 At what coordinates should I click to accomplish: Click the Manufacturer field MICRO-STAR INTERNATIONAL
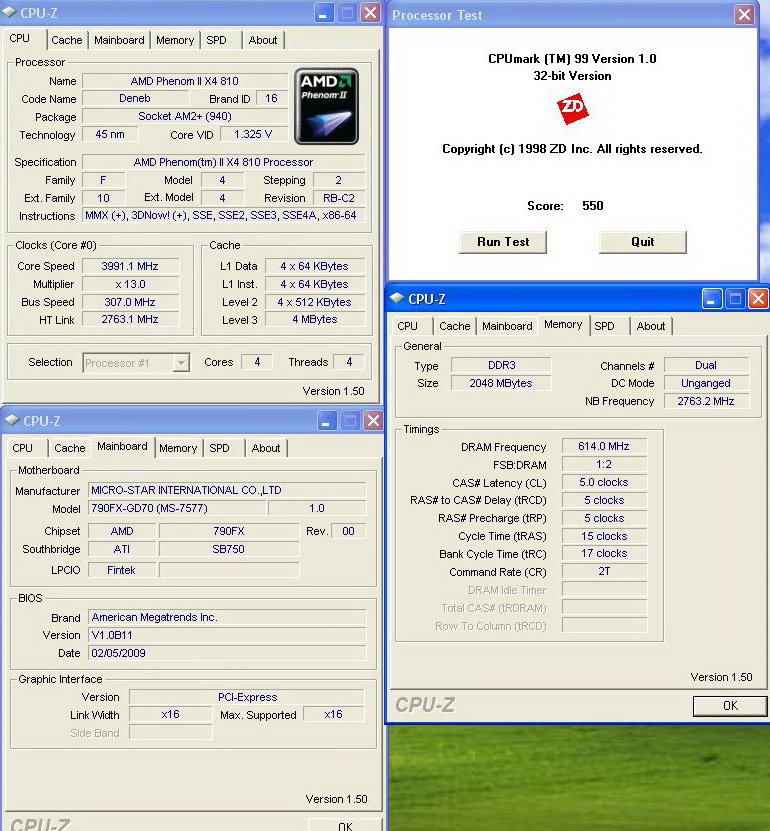coord(227,490)
